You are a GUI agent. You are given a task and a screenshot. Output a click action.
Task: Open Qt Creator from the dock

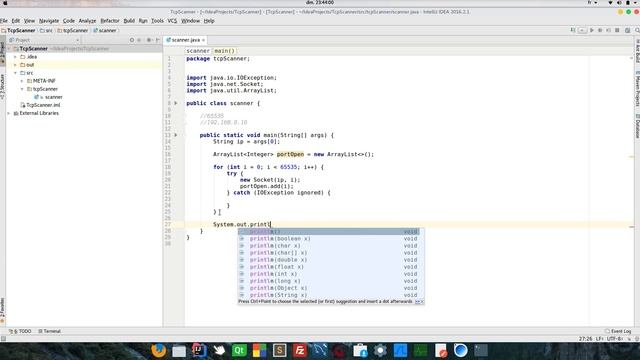pyautogui.click(x=239, y=351)
